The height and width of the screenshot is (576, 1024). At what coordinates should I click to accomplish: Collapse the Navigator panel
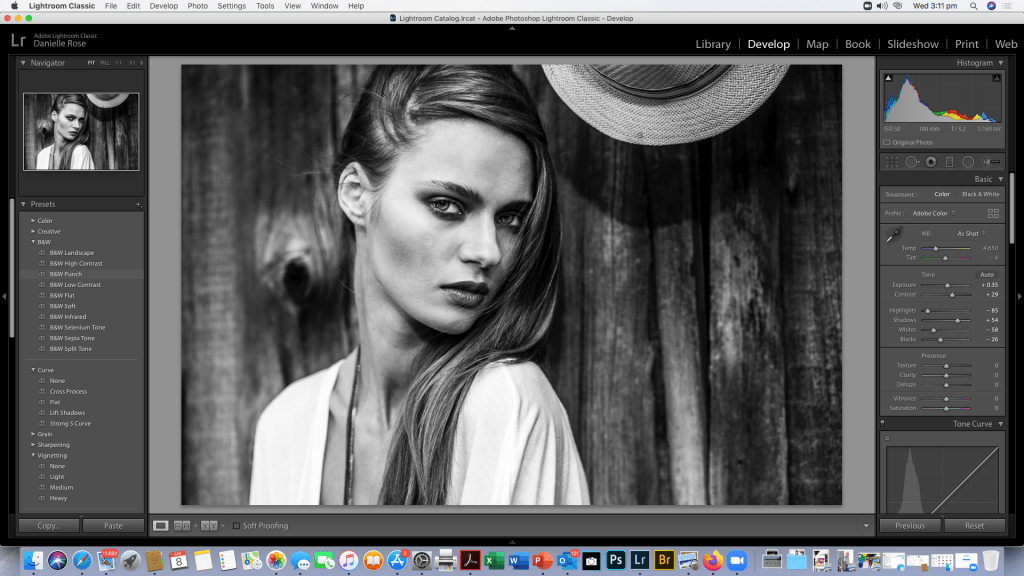click(24, 63)
